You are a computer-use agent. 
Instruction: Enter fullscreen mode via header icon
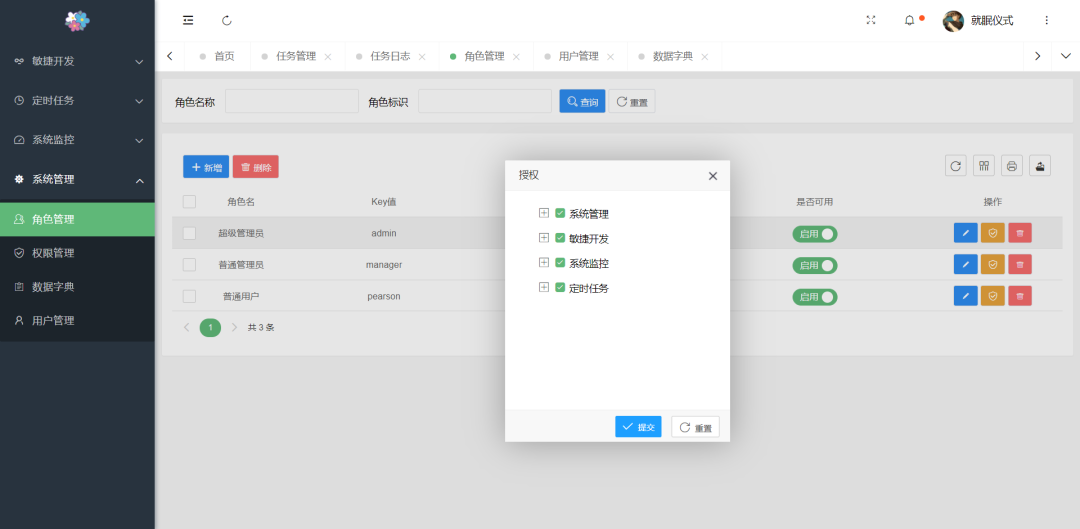tap(871, 21)
